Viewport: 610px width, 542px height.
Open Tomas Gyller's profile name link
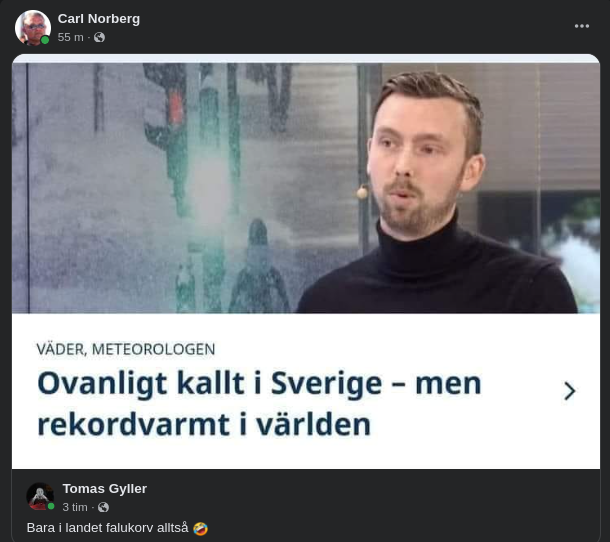105,489
